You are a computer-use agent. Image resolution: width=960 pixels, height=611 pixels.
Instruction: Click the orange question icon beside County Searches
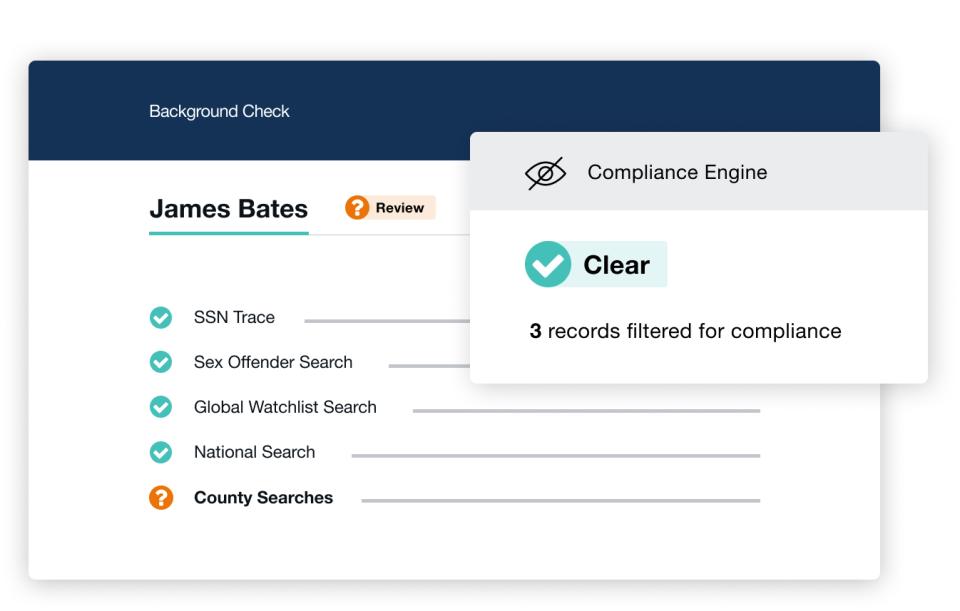point(161,497)
